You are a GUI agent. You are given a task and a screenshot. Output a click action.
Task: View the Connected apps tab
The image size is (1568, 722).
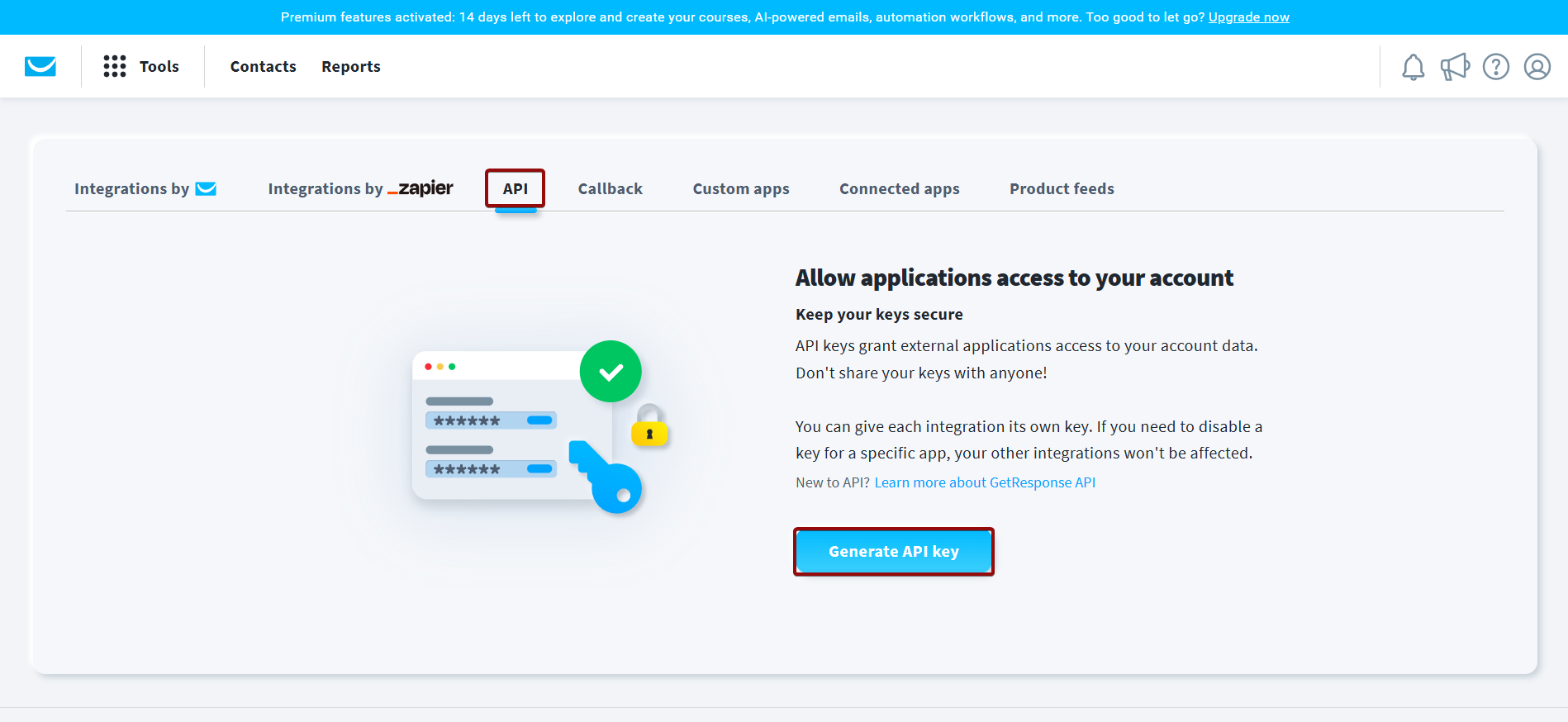coord(899,189)
